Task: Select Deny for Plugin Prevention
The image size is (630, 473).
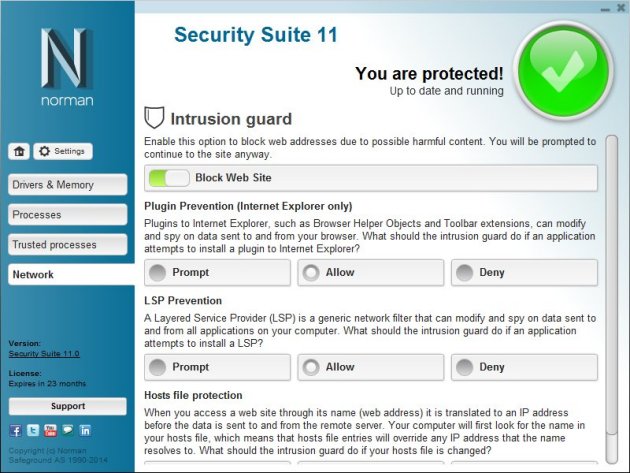Action: (x=524, y=272)
